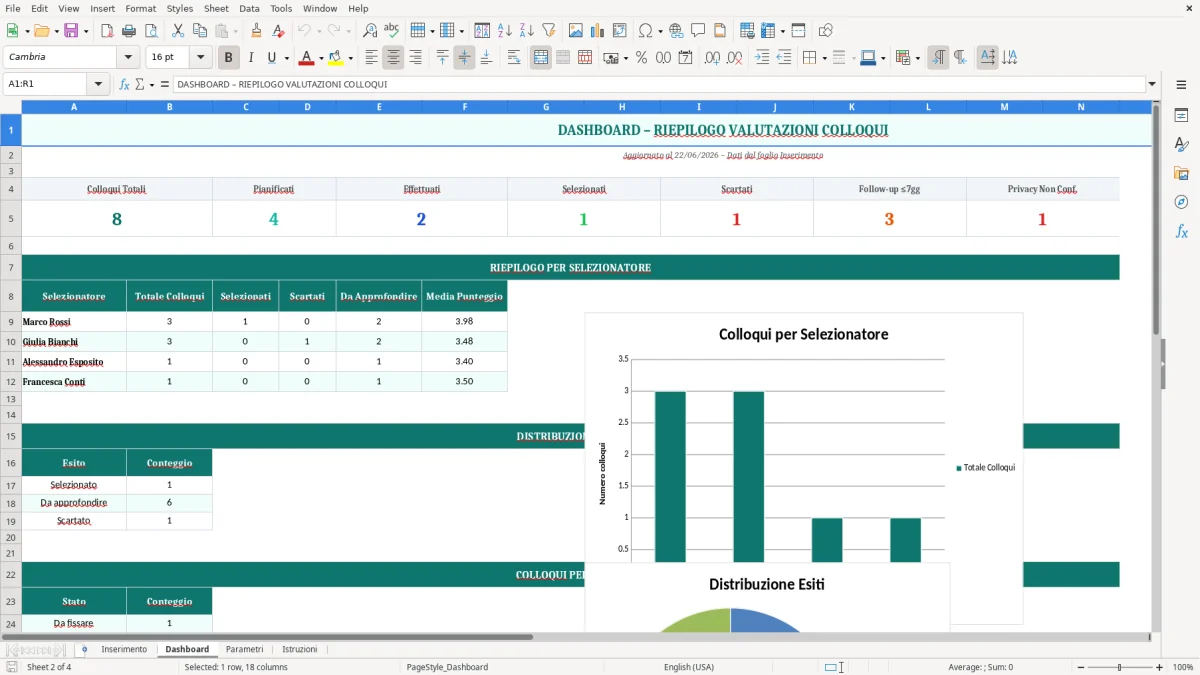Open the underline style dropdown arrow
The image size is (1200, 675).
click(286, 58)
